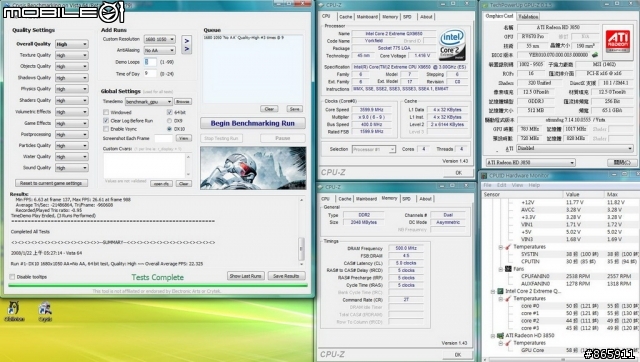640x362 pixels.
Task: Select the DX9 radio button
Action: pos(169,121)
